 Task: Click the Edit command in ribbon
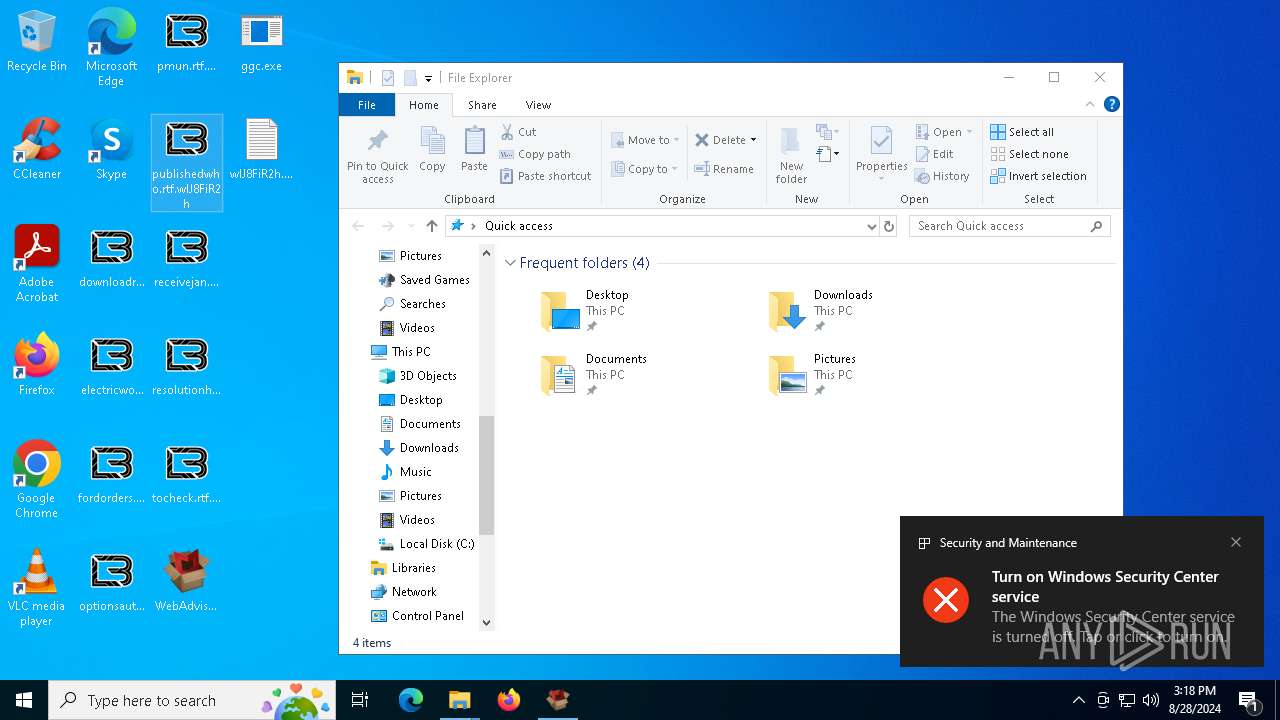pos(934,154)
